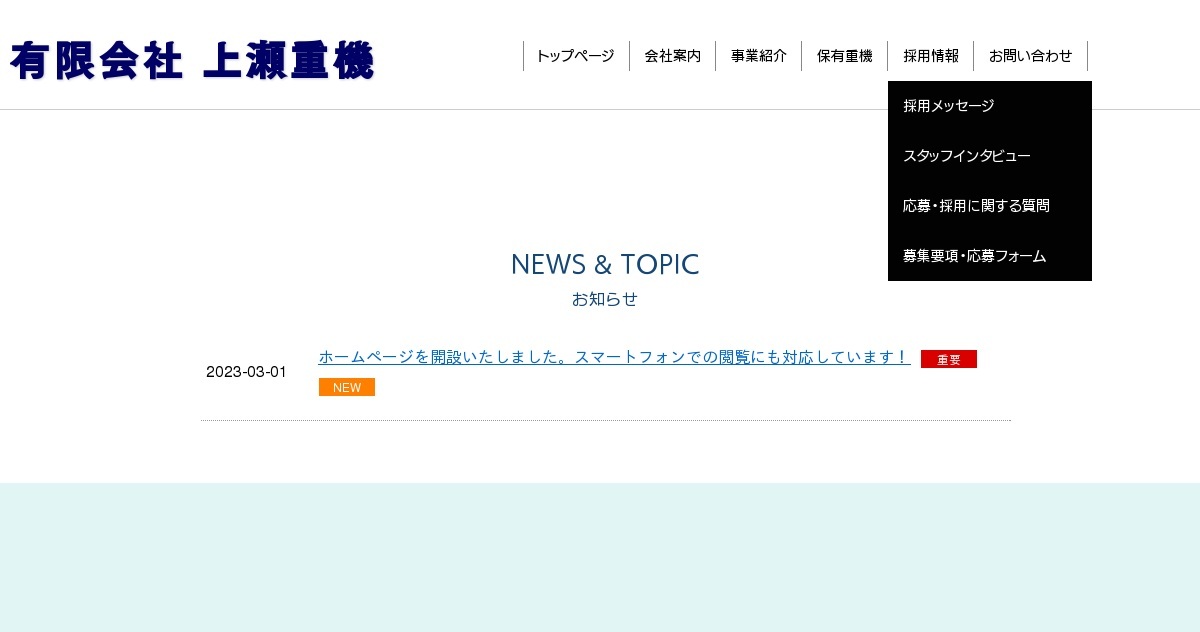Click the 保有重機 navigation item
Image resolution: width=1200 pixels, height=632 pixels.
844,56
